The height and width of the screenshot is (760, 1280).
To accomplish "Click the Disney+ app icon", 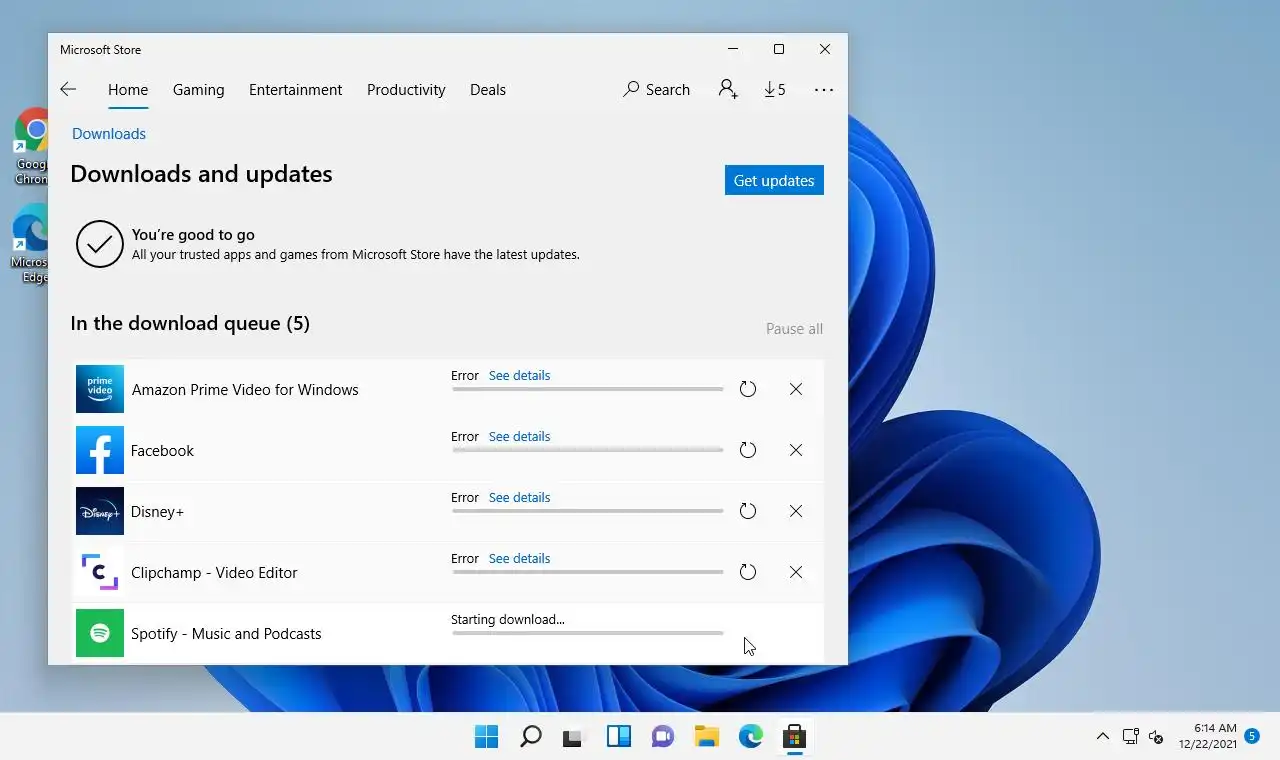I will coord(100,511).
